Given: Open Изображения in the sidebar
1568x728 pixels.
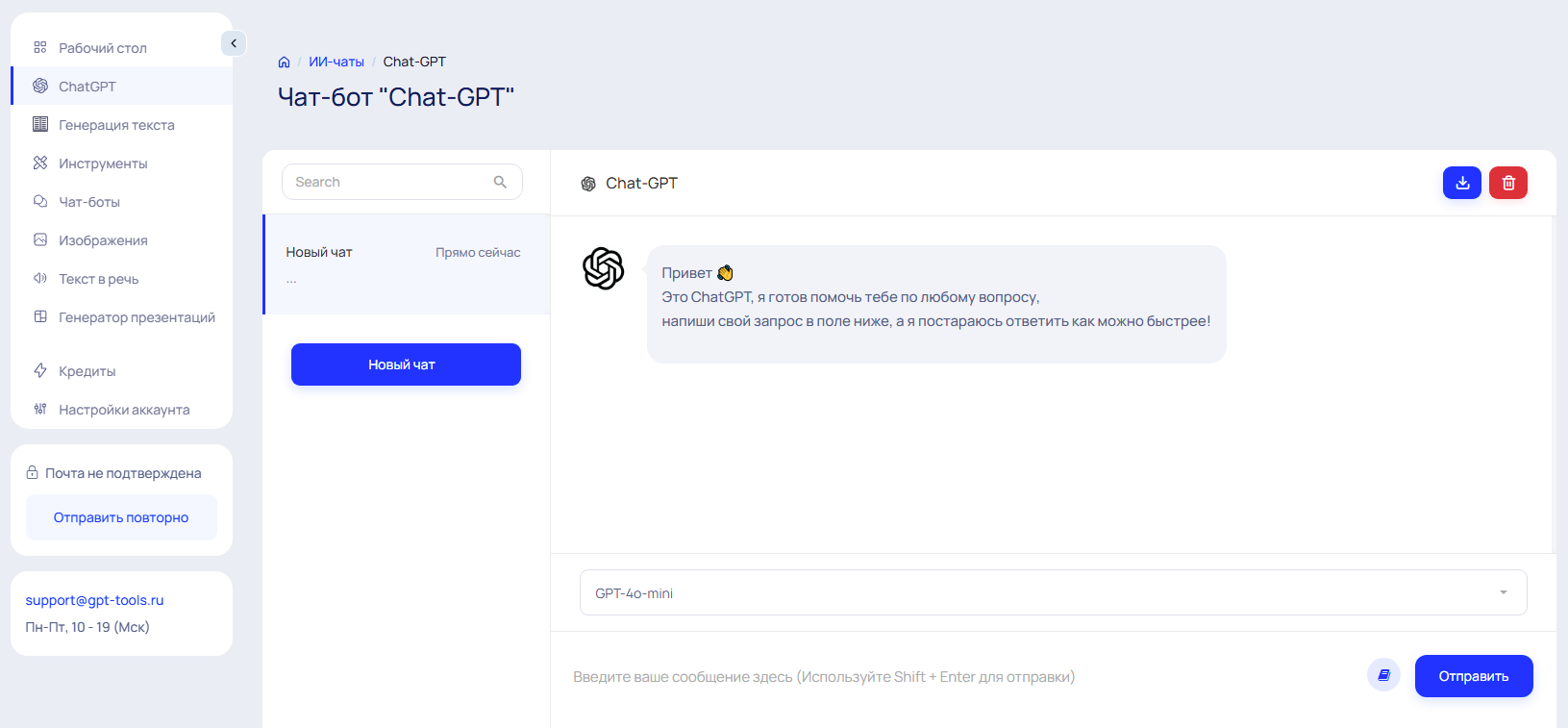Looking at the screenshot, I should click(103, 240).
